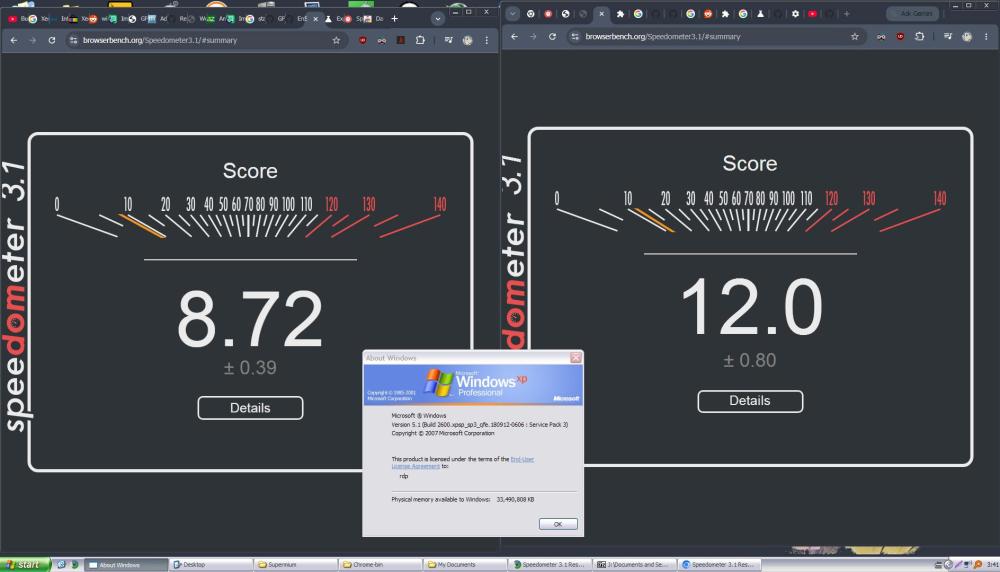1000x572 pixels.
Task: Open media control icon in right browser
Action: (x=948, y=36)
